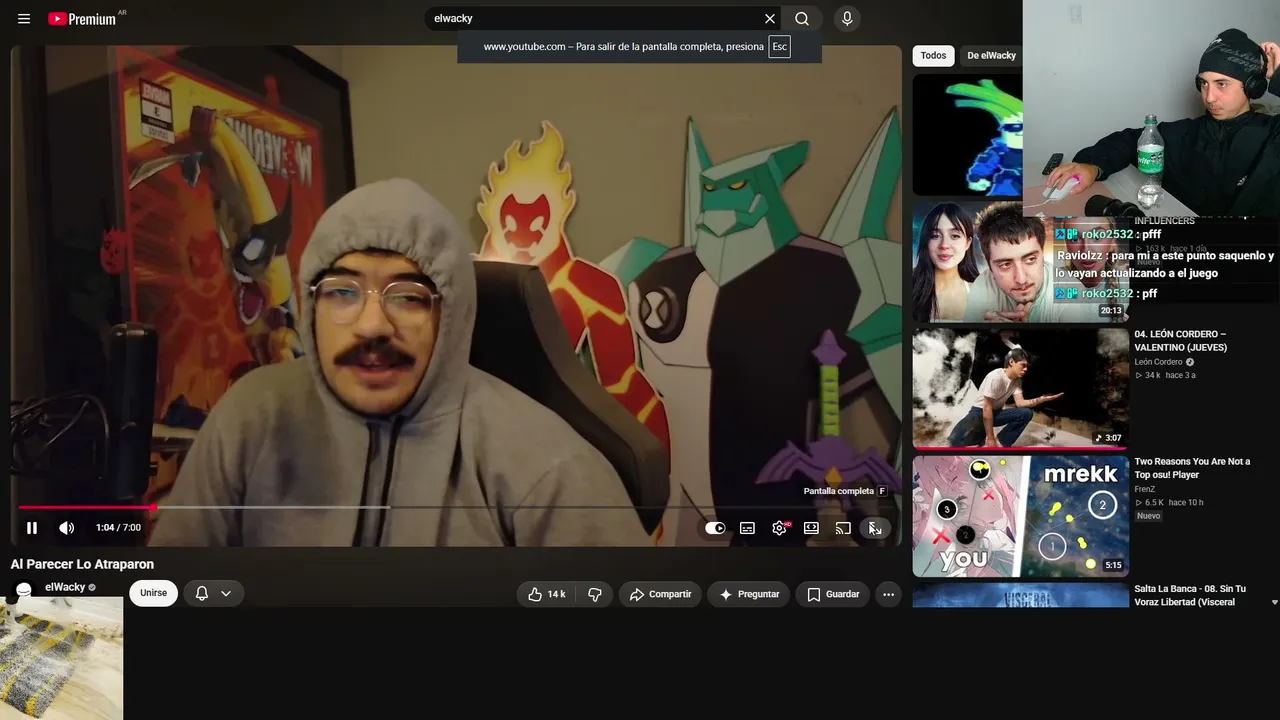The width and height of the screenshot is (1280, 720).
Task: Open the León Cordero channel link
Action: pyautogui.click(x=1158, y=362)
